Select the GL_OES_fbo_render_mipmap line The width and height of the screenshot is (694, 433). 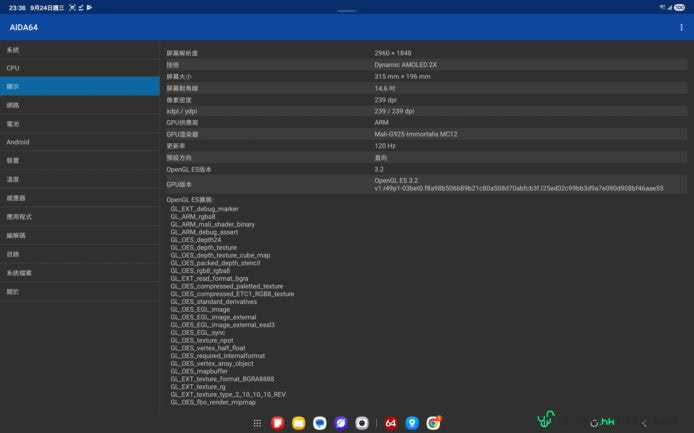[x=213, y=402]
